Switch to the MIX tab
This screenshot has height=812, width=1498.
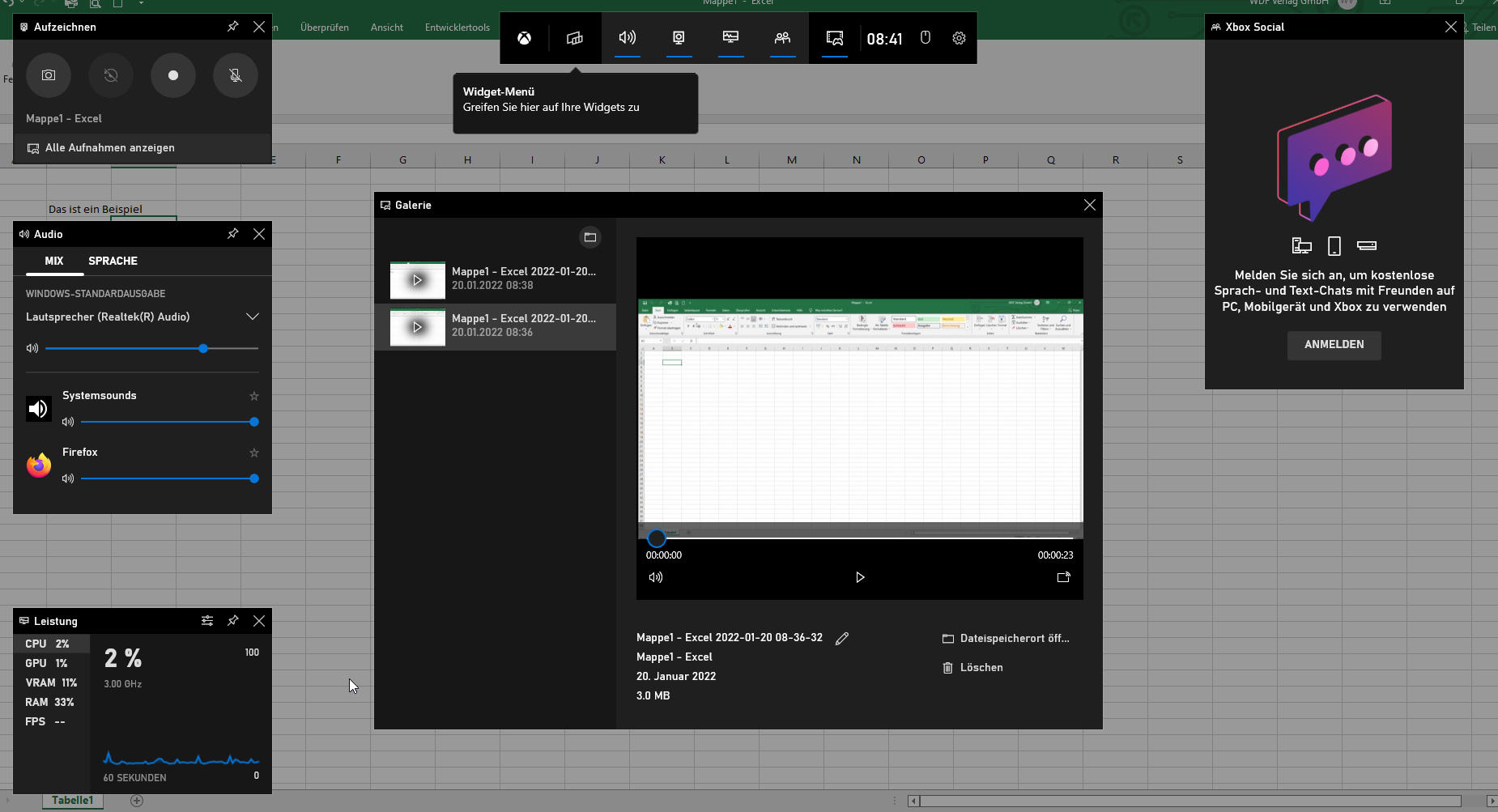54,261
